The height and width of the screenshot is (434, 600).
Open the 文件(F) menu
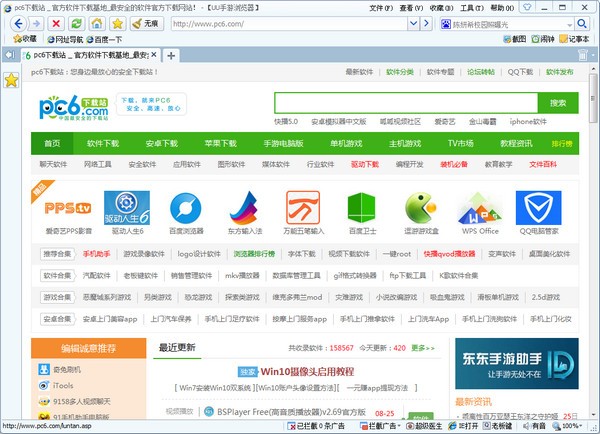381,8
